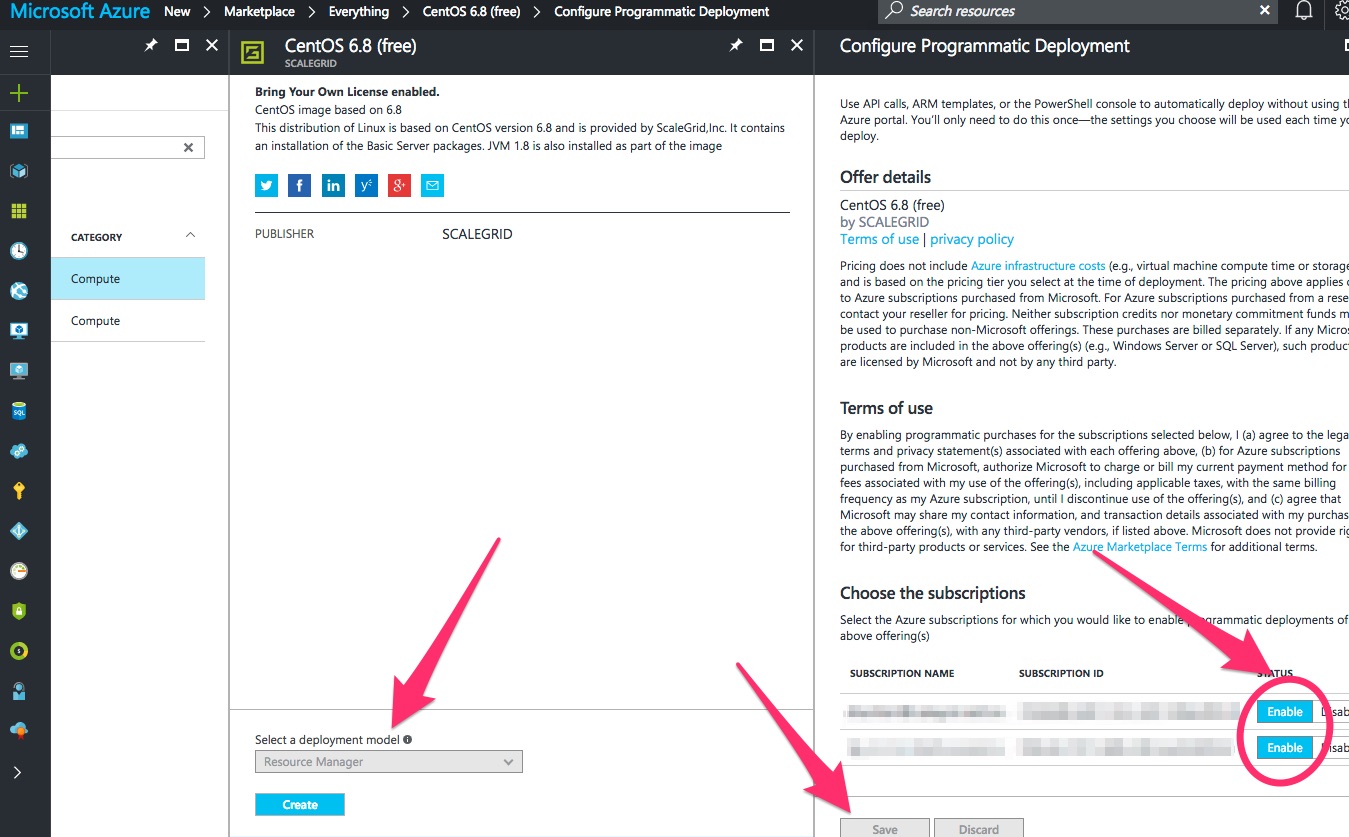Open the Recent clock icon

(18, 251)
